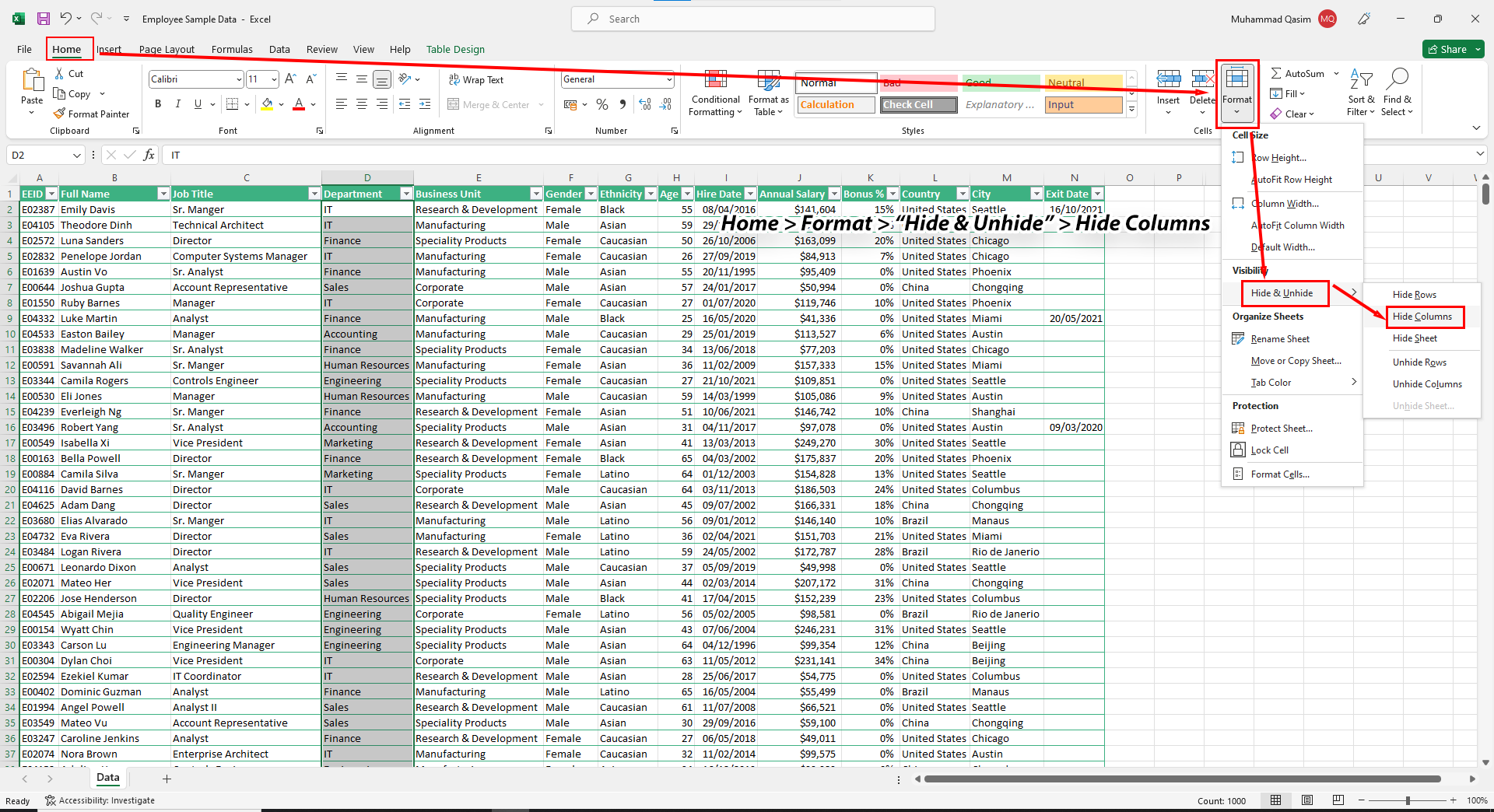
Task: Click the Unhide Columns option
Action: pyautogui.click(x=1426, y=383)
